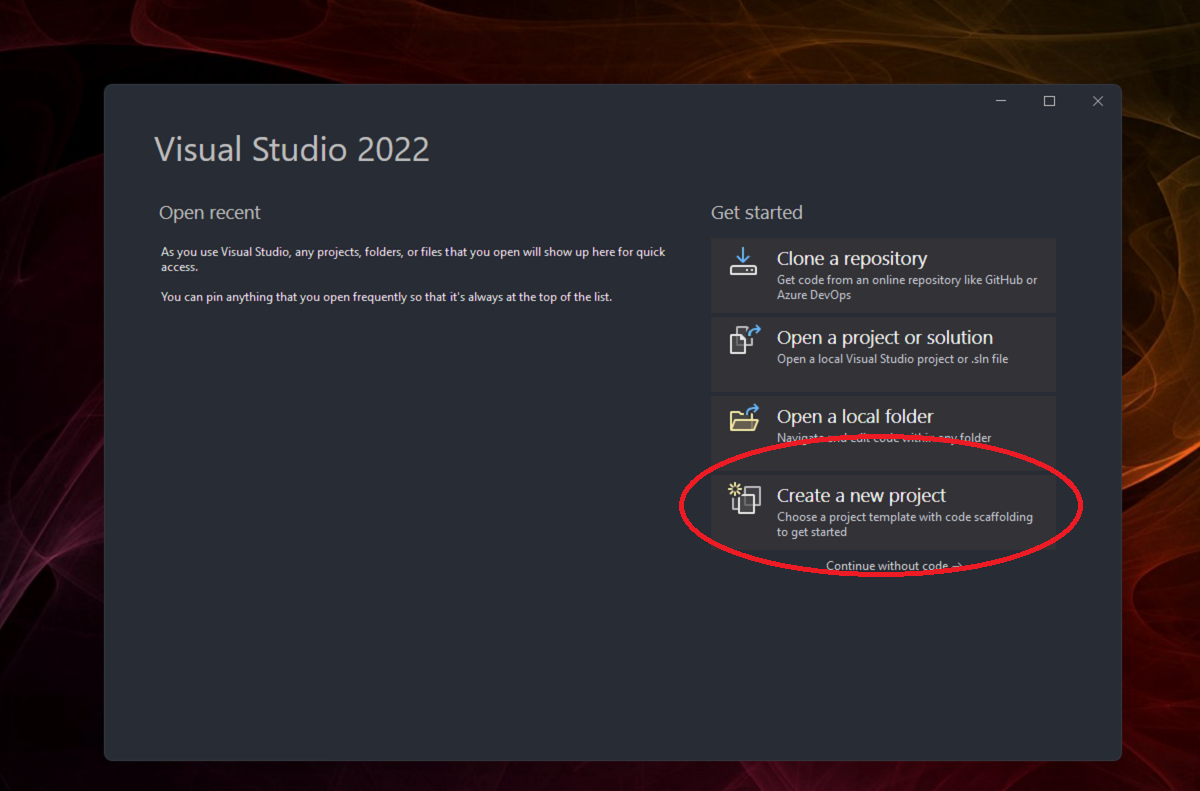Image resolution: width=1200 pixels, height=791 pixels.
Task: Click the 'As you use Visual Studio' paragraph
Action: (413, 259)
